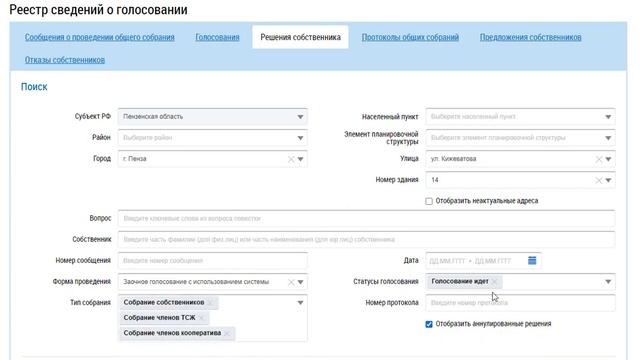Go to Предложения собственников tab
Viewport: 640px width, 360px height.
pos(531,37)
